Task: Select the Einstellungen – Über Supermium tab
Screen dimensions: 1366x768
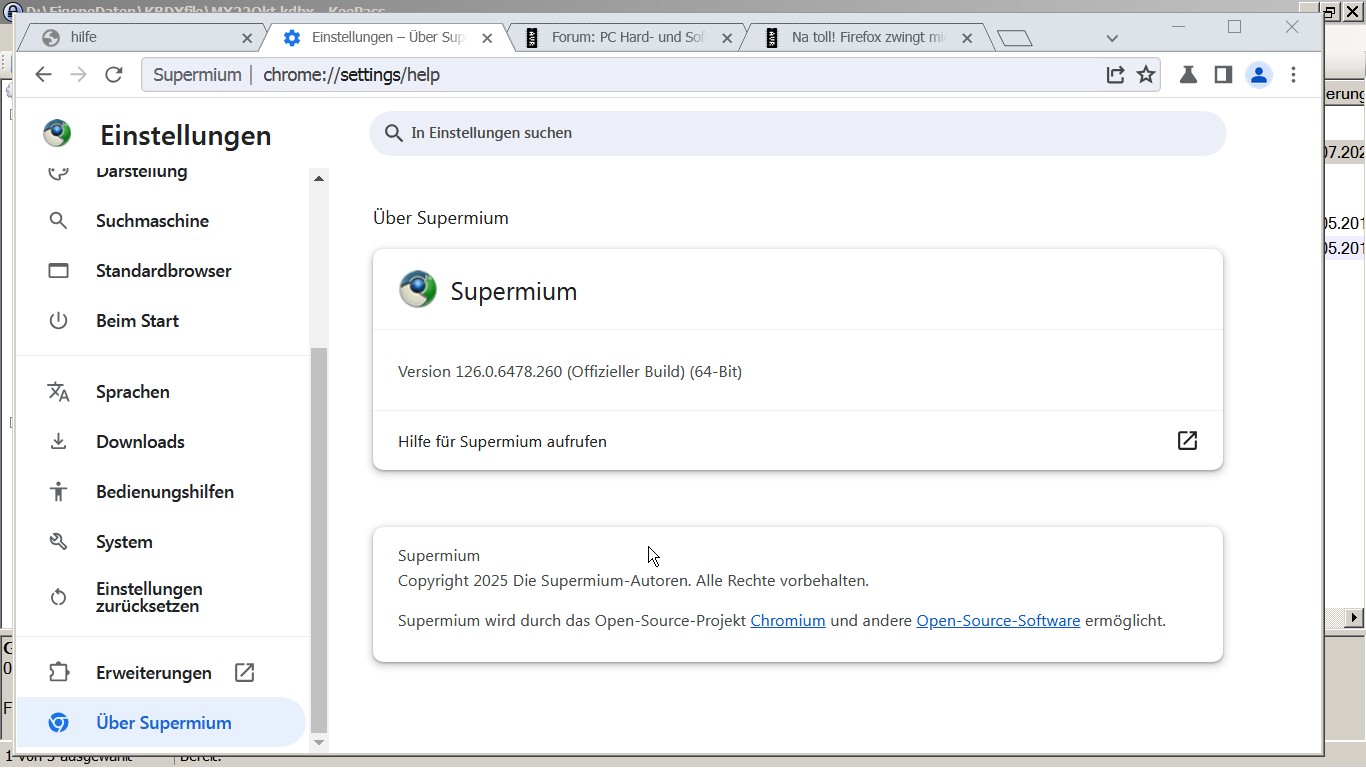Action: coord(388,38)
